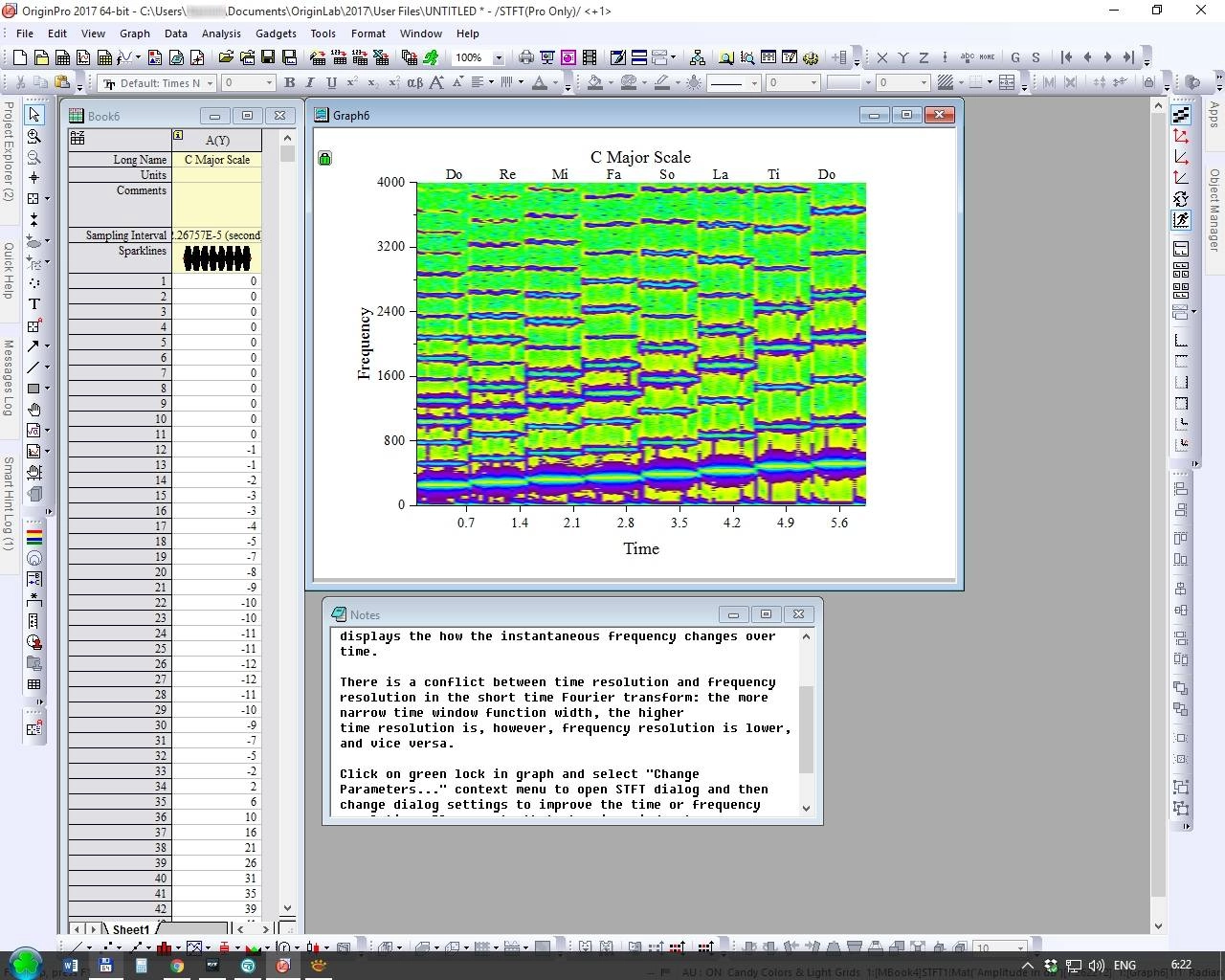Image resolution: width=1225 pixels, height=980 pixels.
Task: Select the Rectangle drawing tool
Action: [x=33, y=389]
